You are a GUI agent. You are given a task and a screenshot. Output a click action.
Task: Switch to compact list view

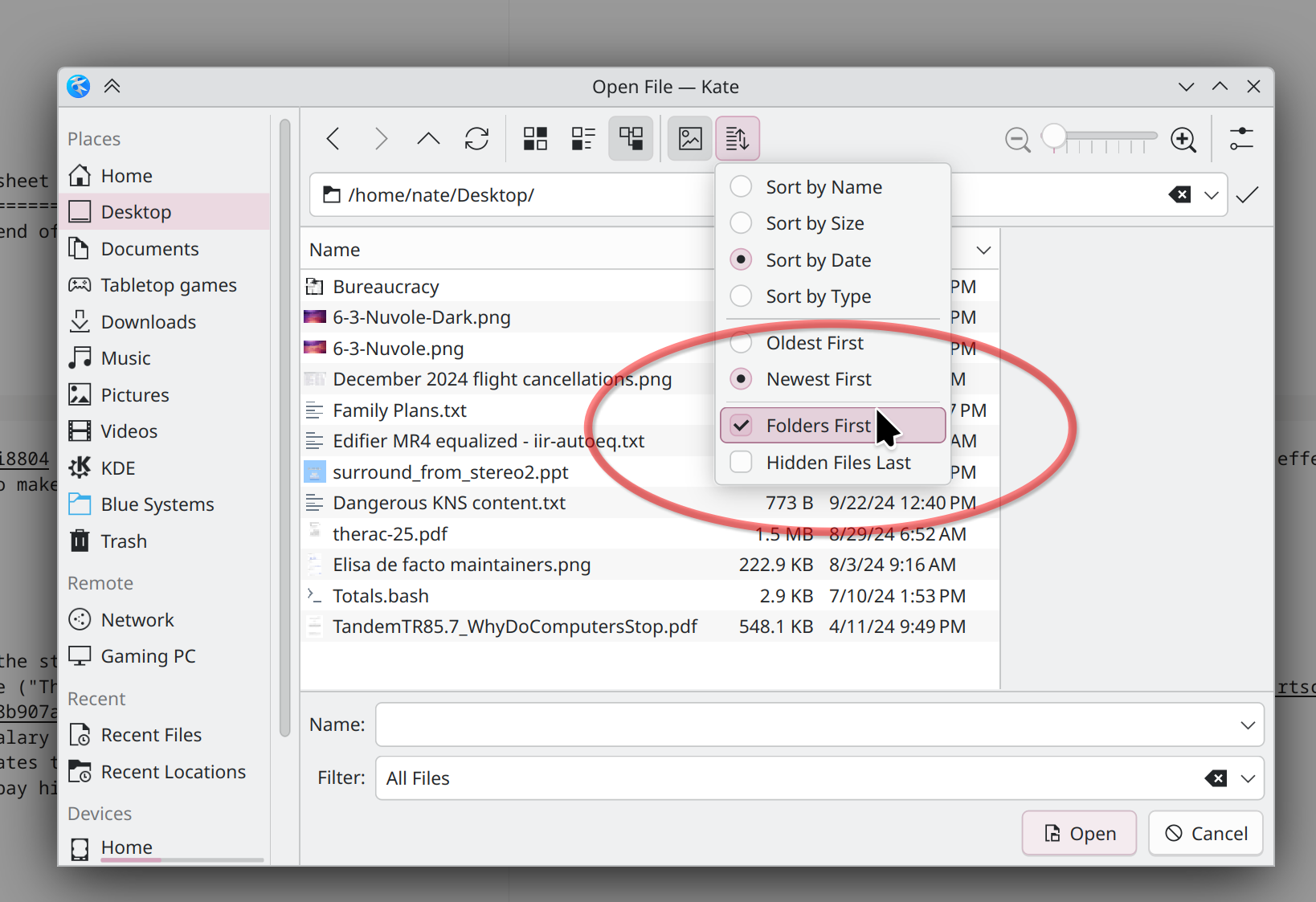click(583, 139)
